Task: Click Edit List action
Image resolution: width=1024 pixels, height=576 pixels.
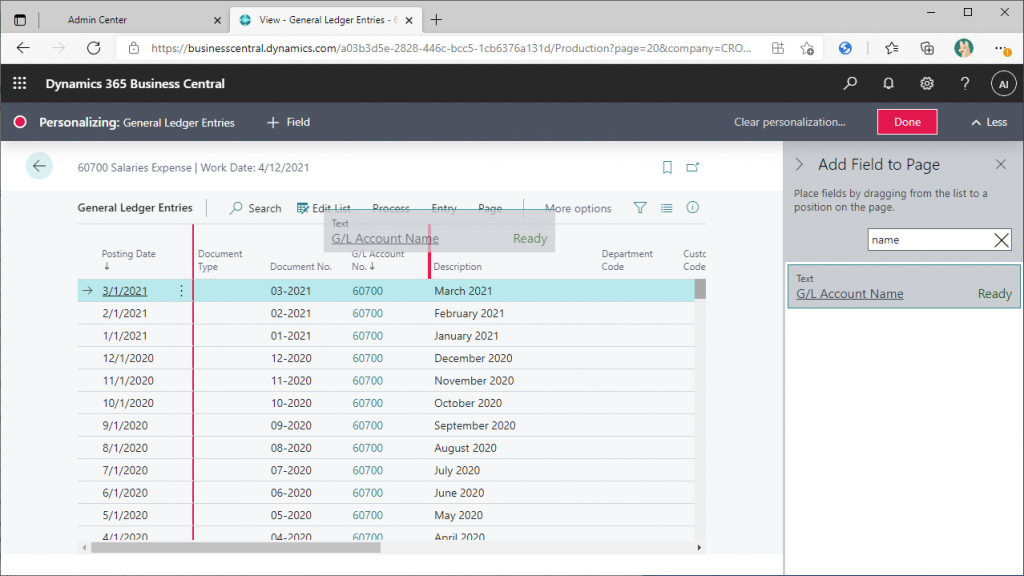Action: pyautogui.click(x=323, y=208)
